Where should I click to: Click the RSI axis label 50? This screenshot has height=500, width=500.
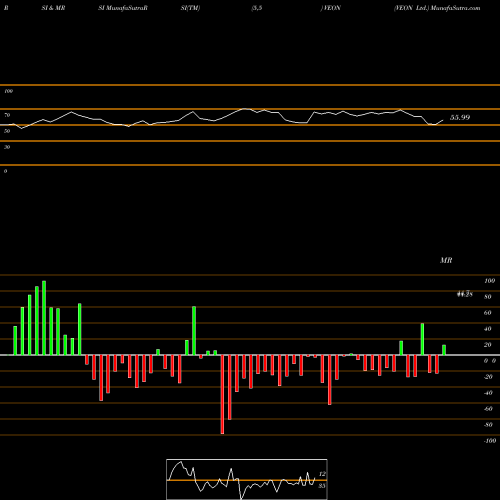pyautogui.click(x=7, y=131)
